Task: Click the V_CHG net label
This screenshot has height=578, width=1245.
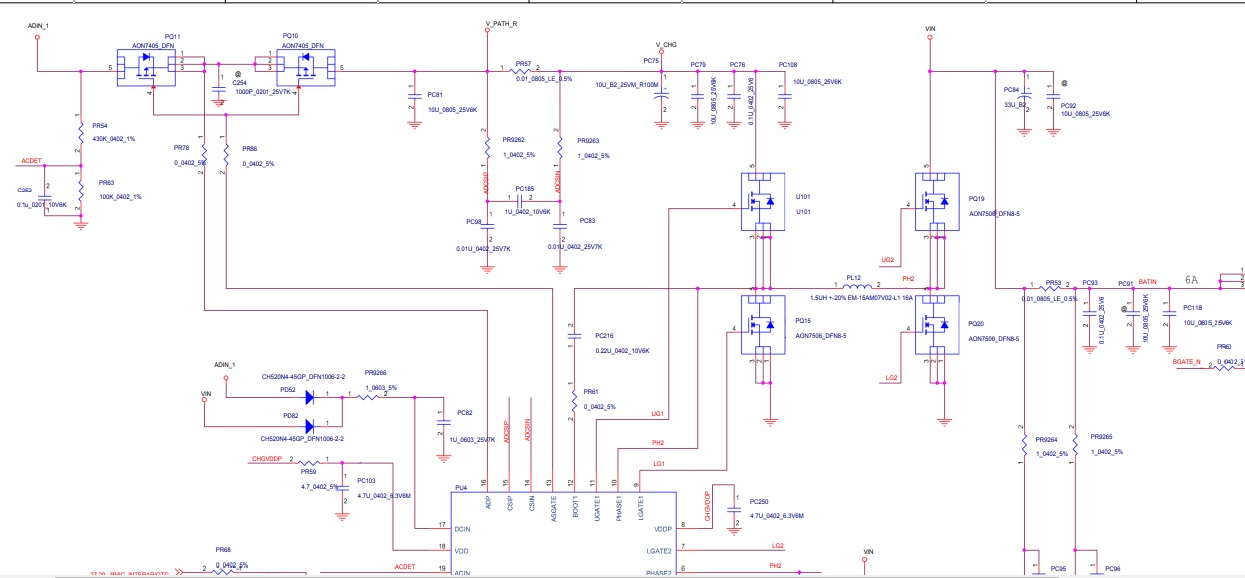Action: 666,46
